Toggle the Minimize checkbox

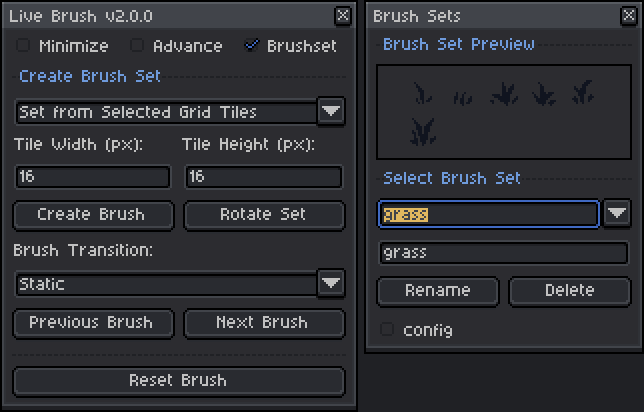[x=23, y=46]
